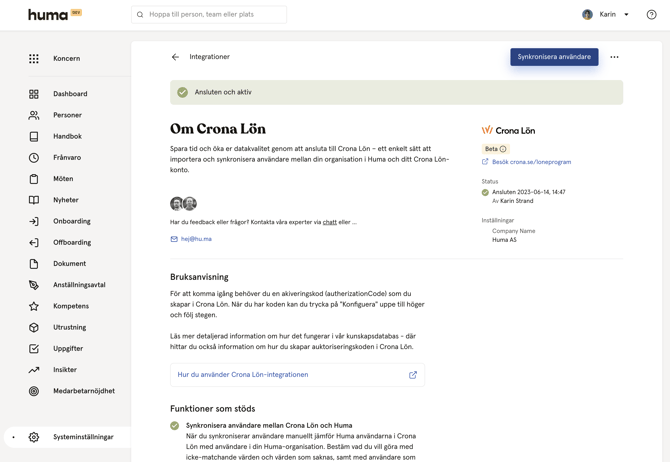Select Onboarding menu item

(x=72, y=221)
